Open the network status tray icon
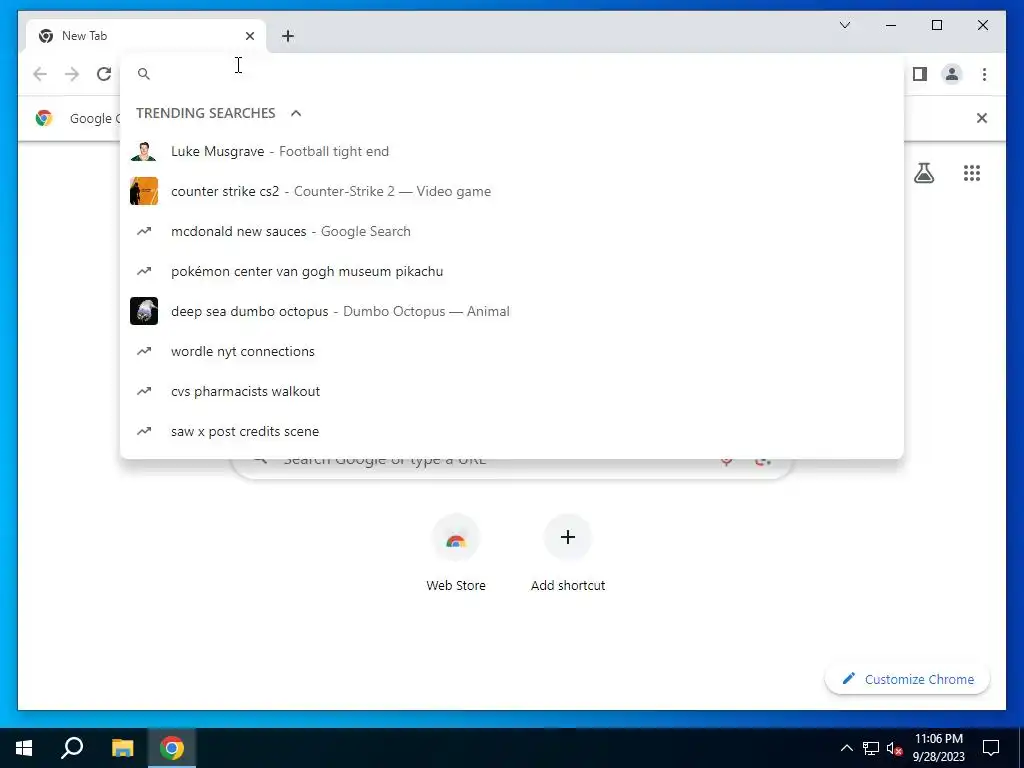Screen dimensions: 1024x768 click(x=871, y=748)
